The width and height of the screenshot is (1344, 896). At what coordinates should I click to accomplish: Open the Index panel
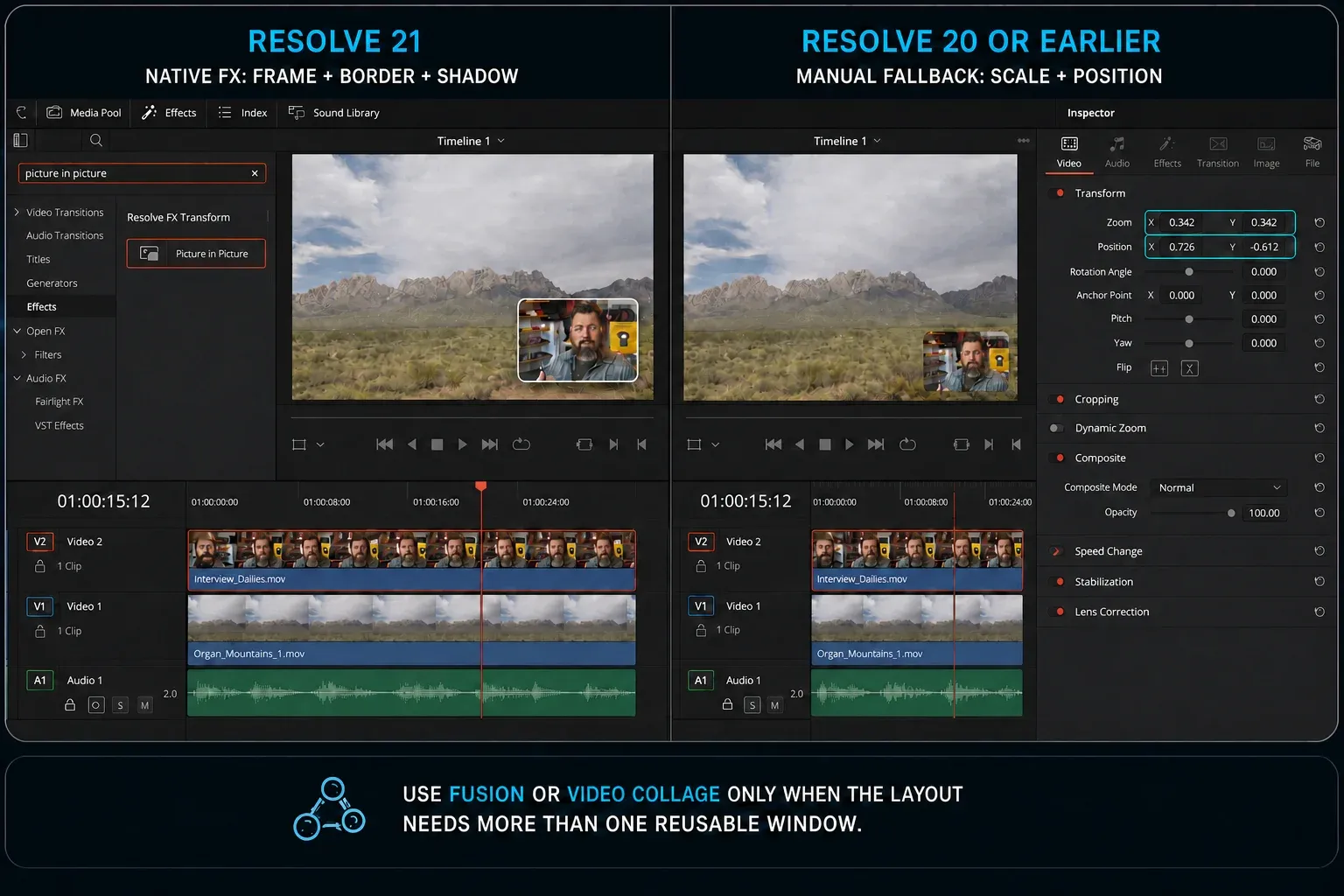click(x=242, y=113)
